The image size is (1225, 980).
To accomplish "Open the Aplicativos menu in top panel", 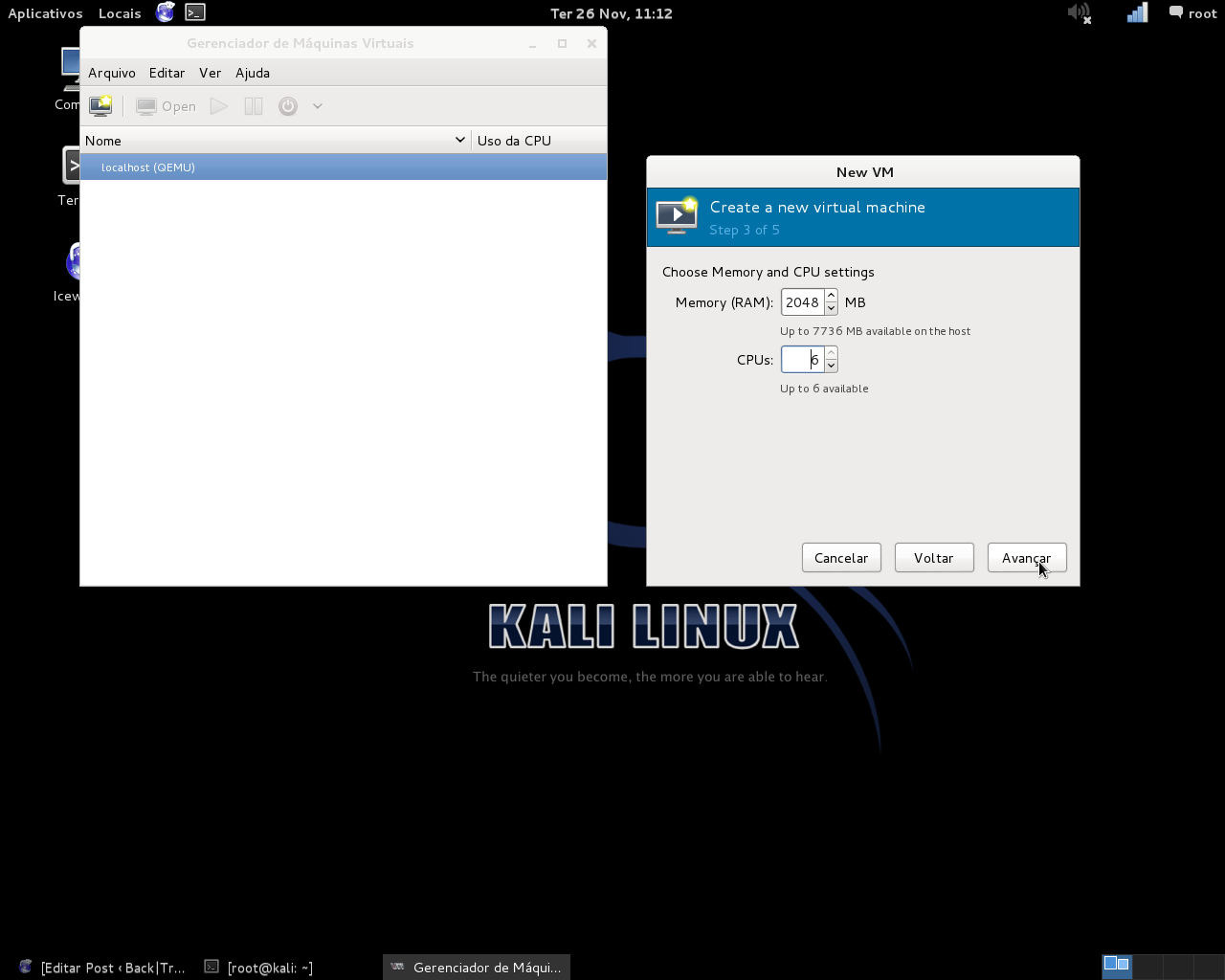I will tap(45, 13).
